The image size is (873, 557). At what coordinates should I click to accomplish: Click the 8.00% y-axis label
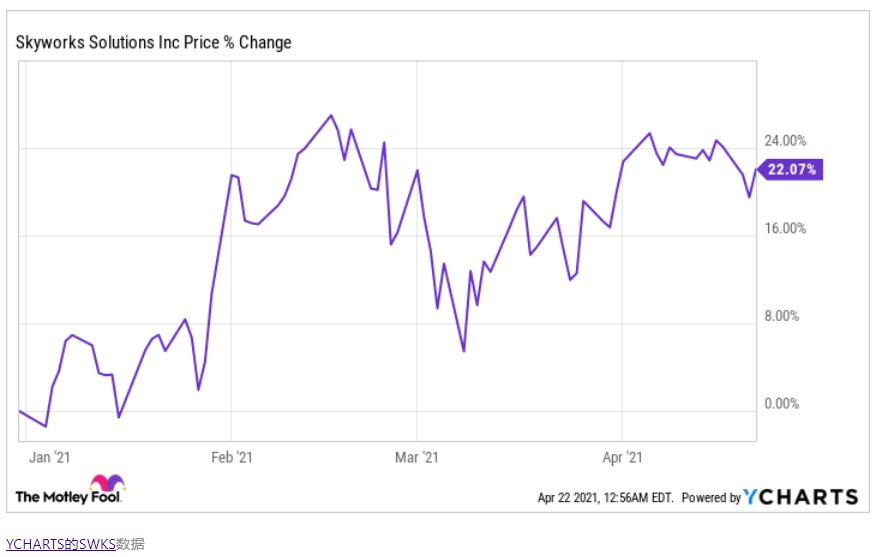782,316
